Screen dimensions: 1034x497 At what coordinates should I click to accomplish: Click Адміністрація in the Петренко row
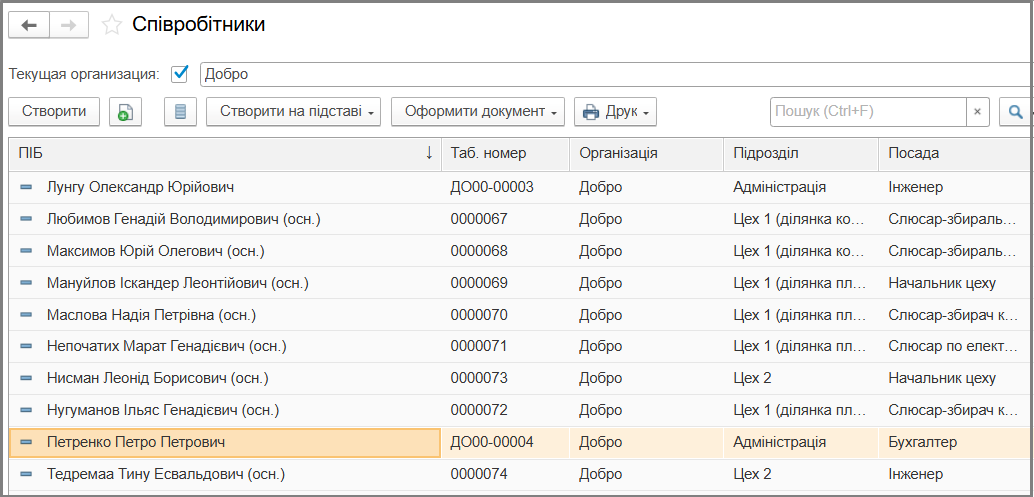[x=779, y=442]
